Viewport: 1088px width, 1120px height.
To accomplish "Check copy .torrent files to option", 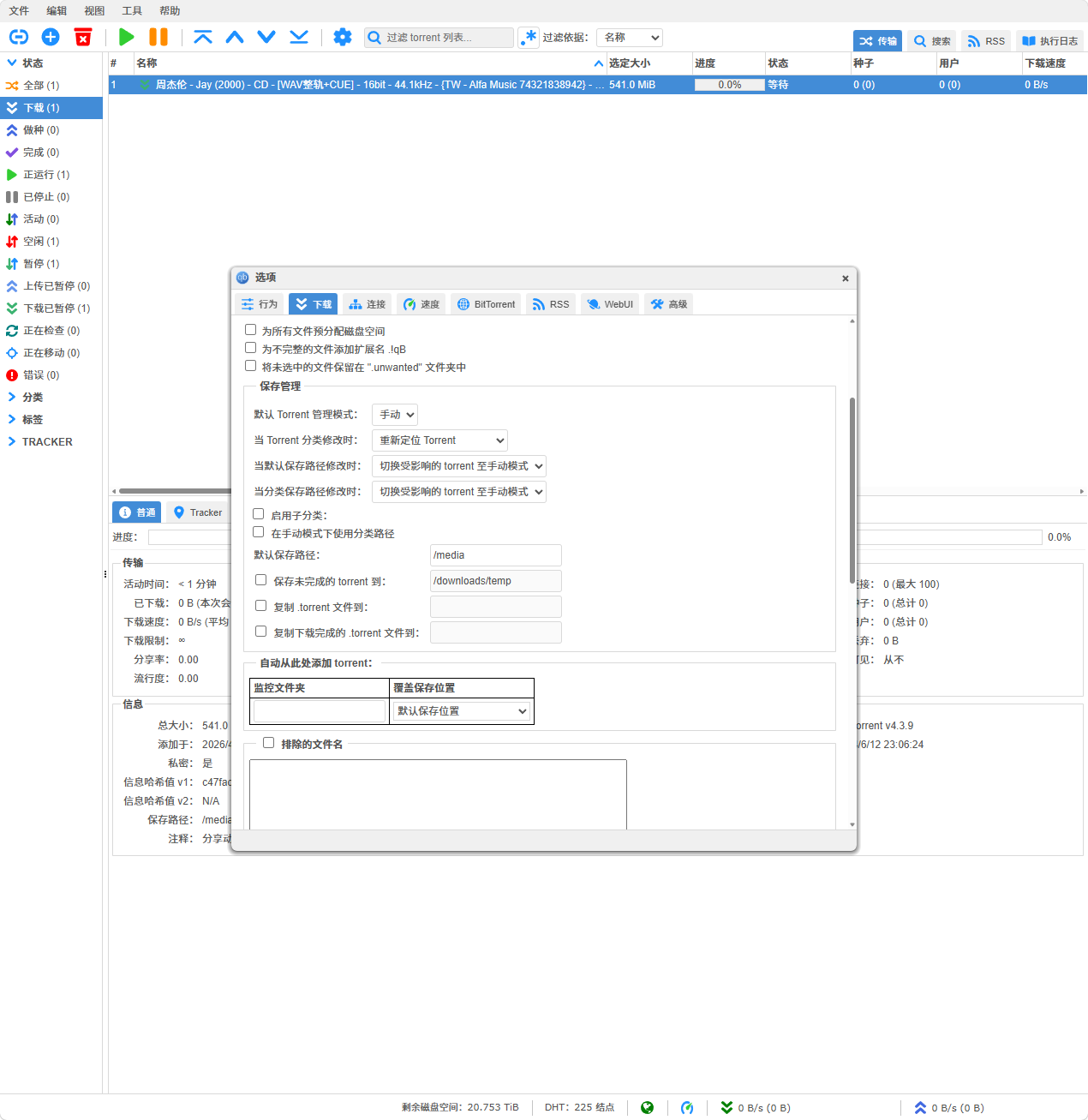I will (x=260, y=606).
